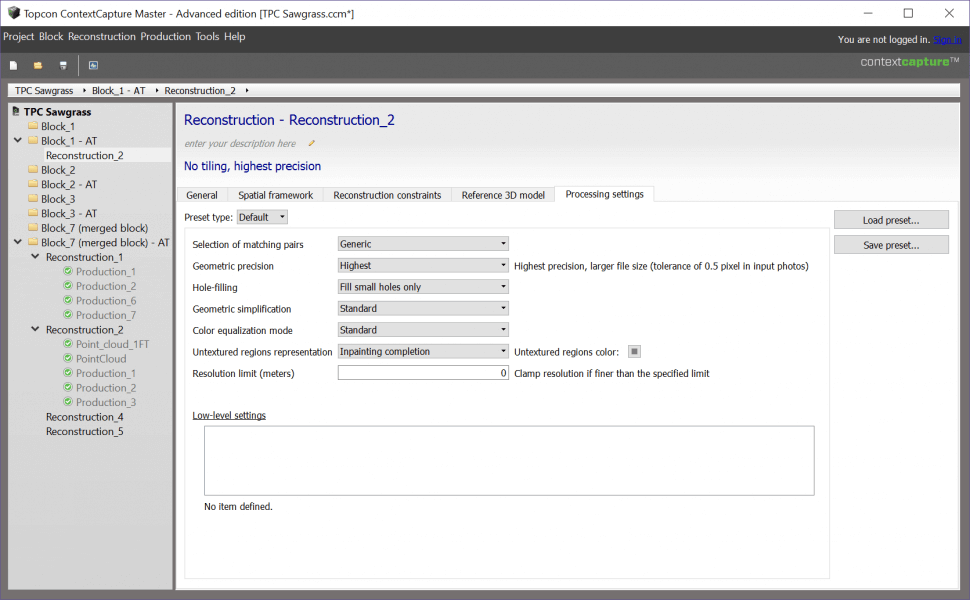Click the Block_3 folder icon
This screenshot has height=600, width=970.
(x=33, y=199)
